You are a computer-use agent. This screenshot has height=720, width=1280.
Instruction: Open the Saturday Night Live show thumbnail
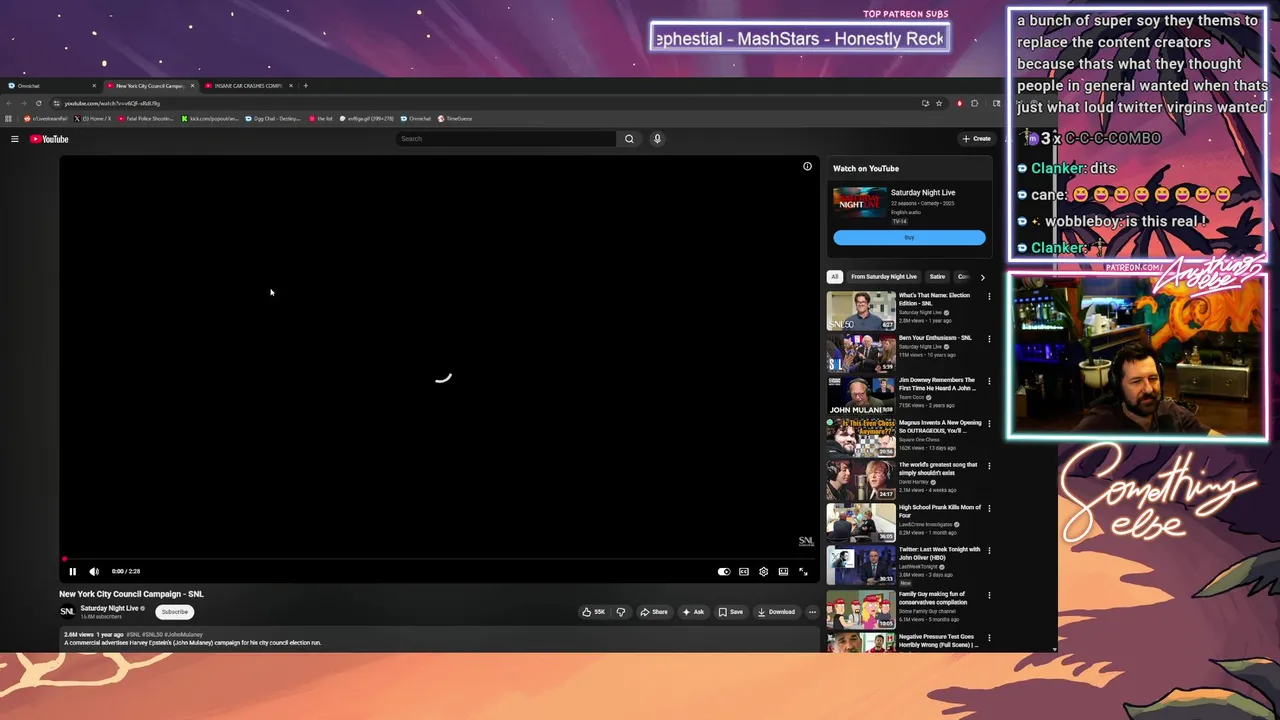point(859,203)
